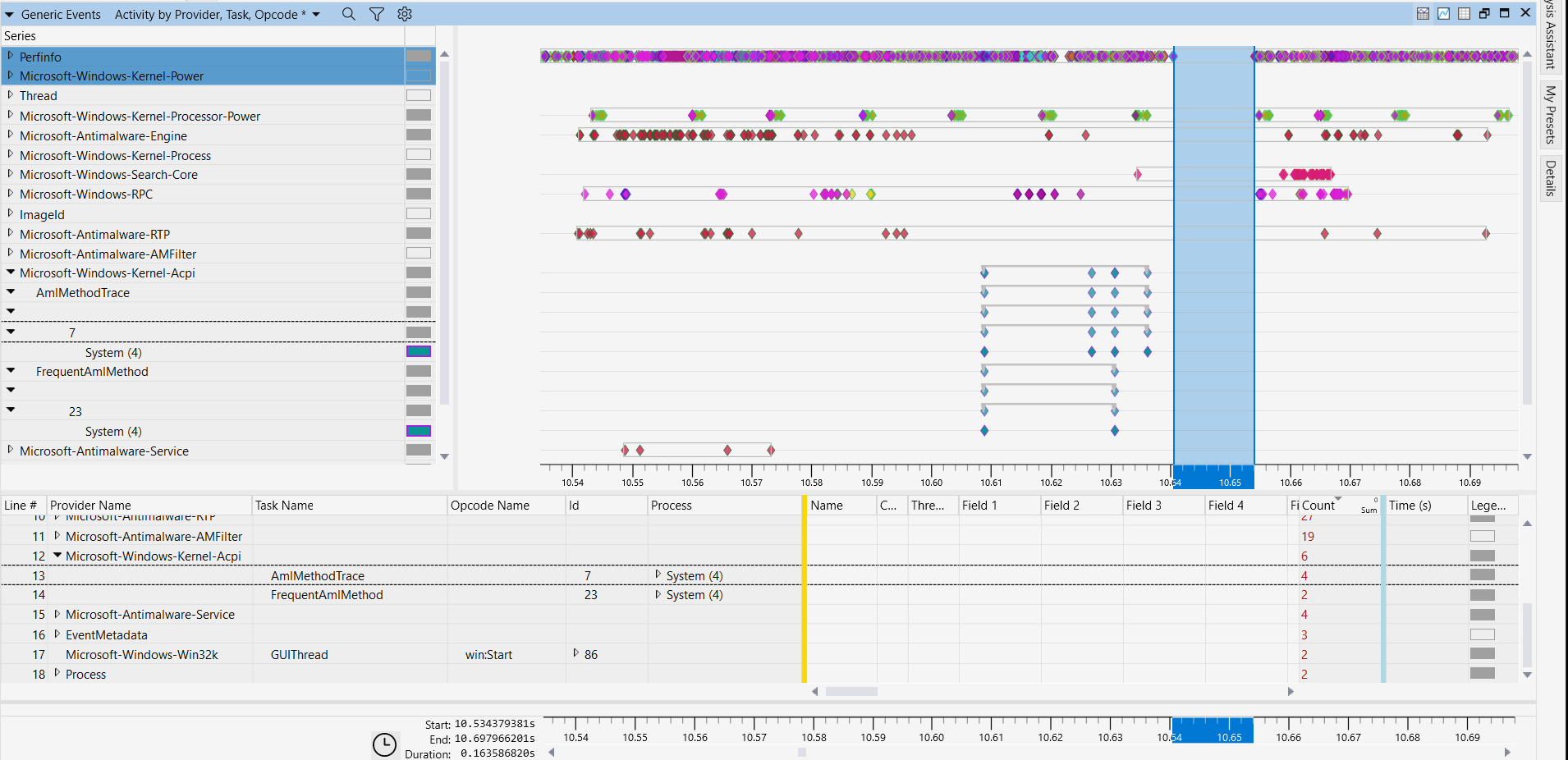The height and width of the screenshot is (760, 1568).
Task: Click the Line # column header
Action: [23, 506]
